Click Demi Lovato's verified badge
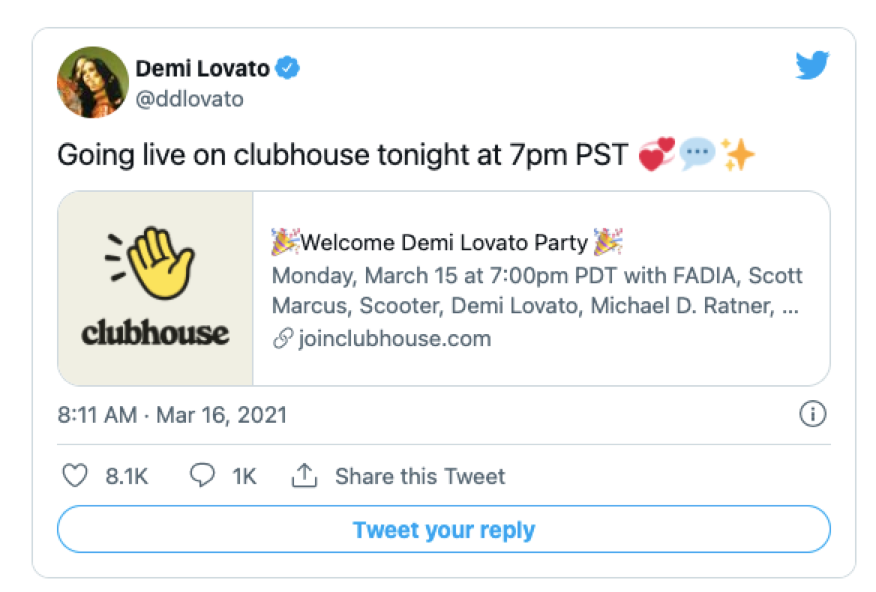Viewport: 876px width, 592px height. 289,68
